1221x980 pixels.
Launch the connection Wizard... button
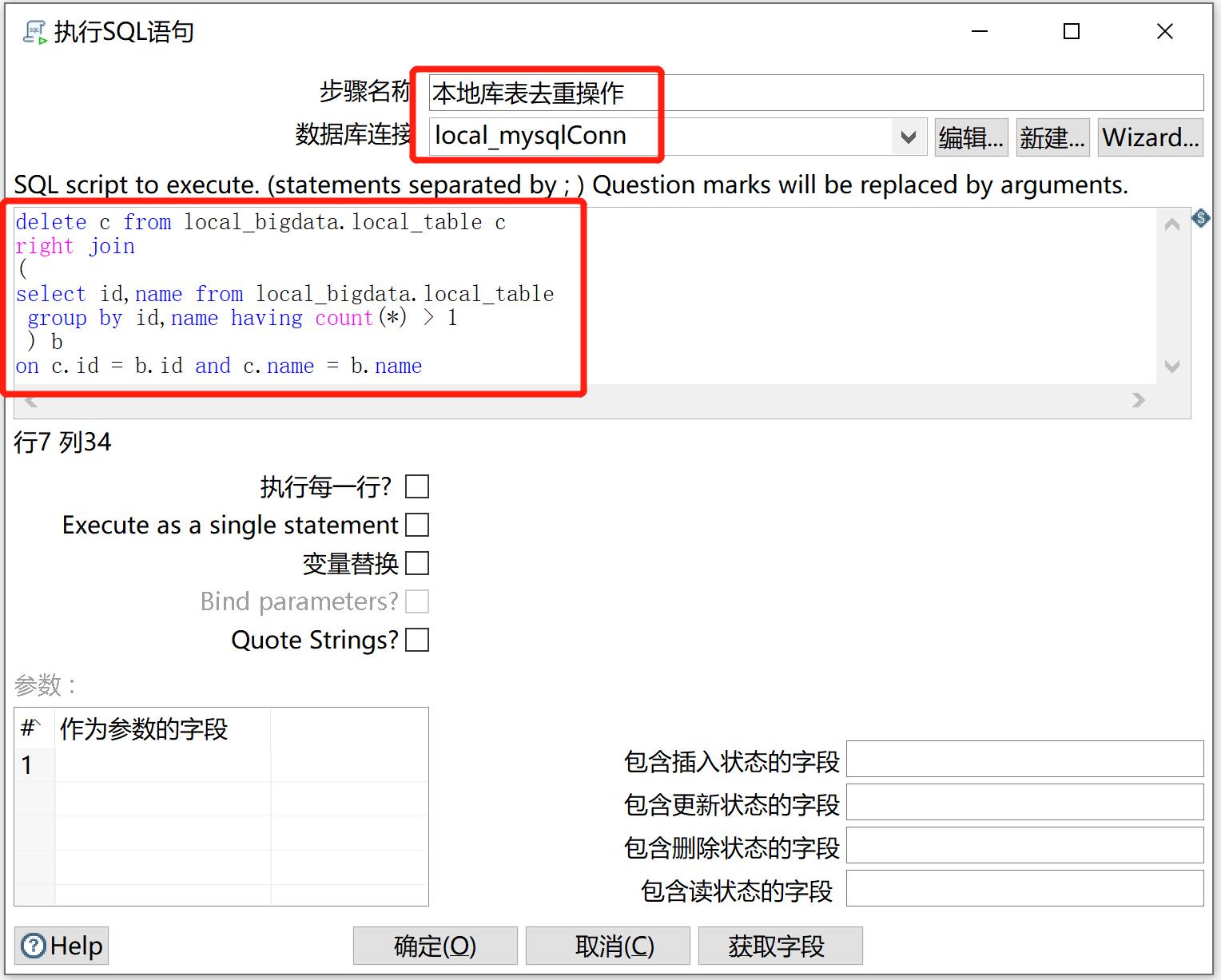tap(1151, 137)
